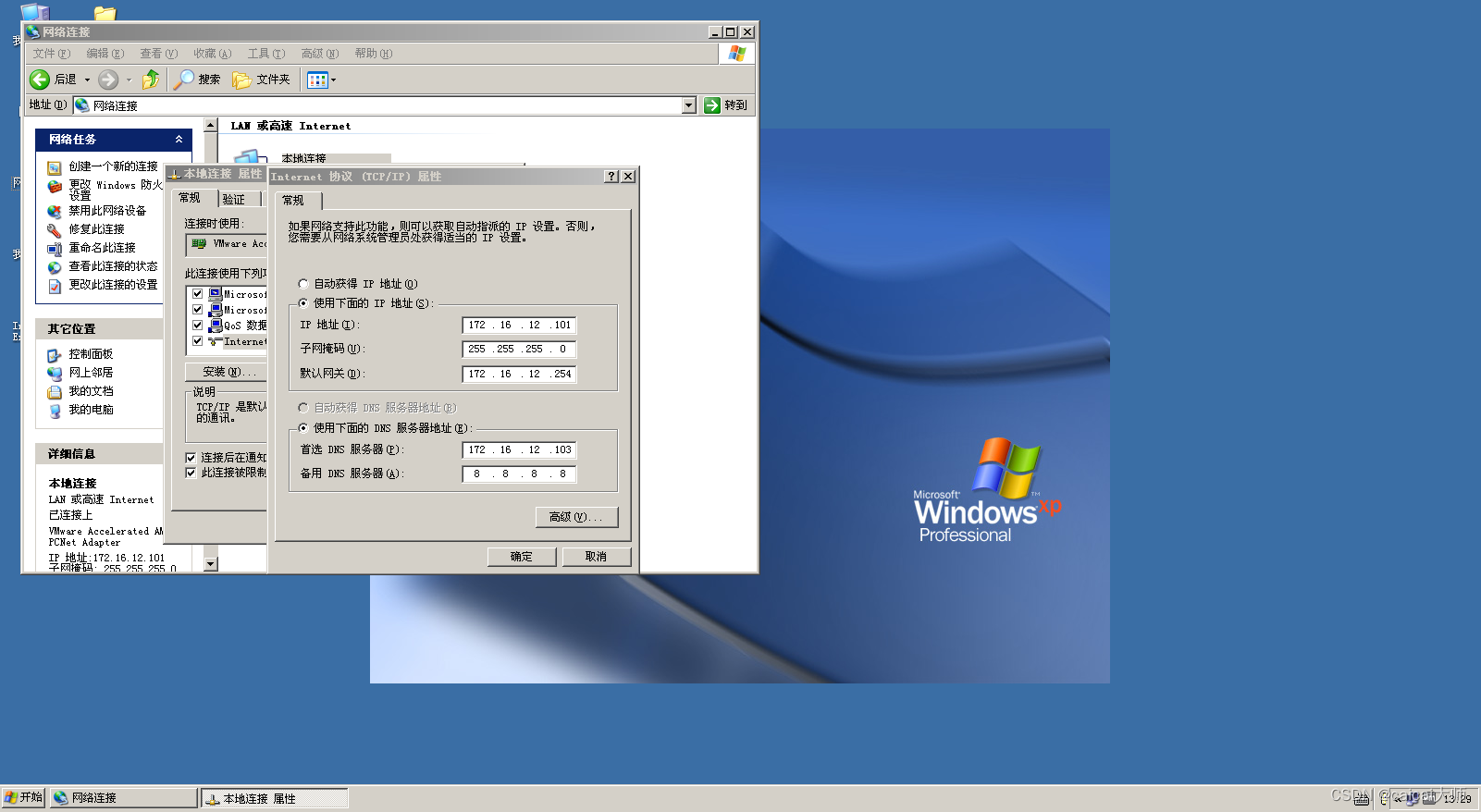The image size is (1481, 812).
Task: Select 自动获得 IP 地址 radio button
Action: [302, 284]
